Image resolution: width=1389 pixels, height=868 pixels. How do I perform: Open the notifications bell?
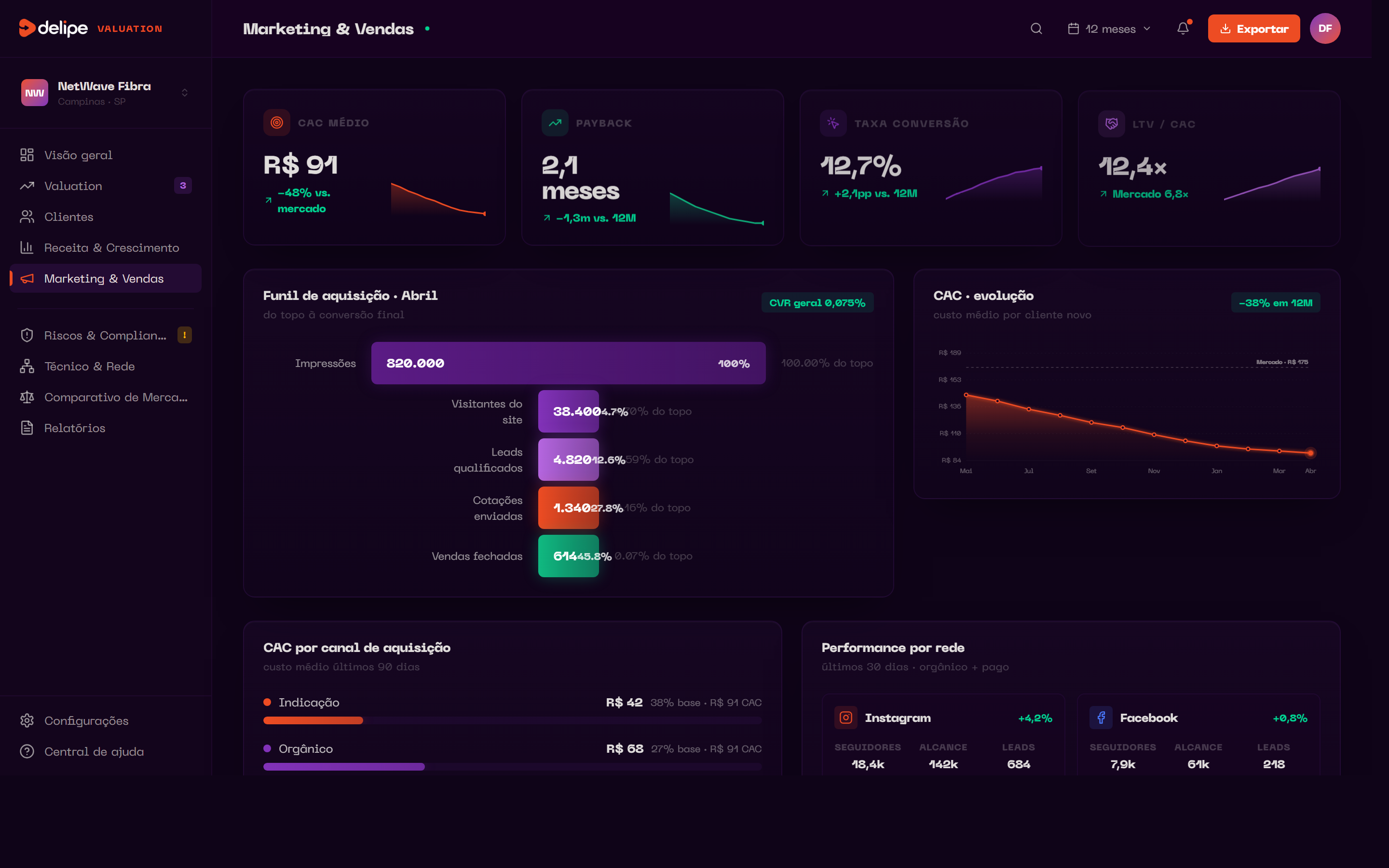1183,29
